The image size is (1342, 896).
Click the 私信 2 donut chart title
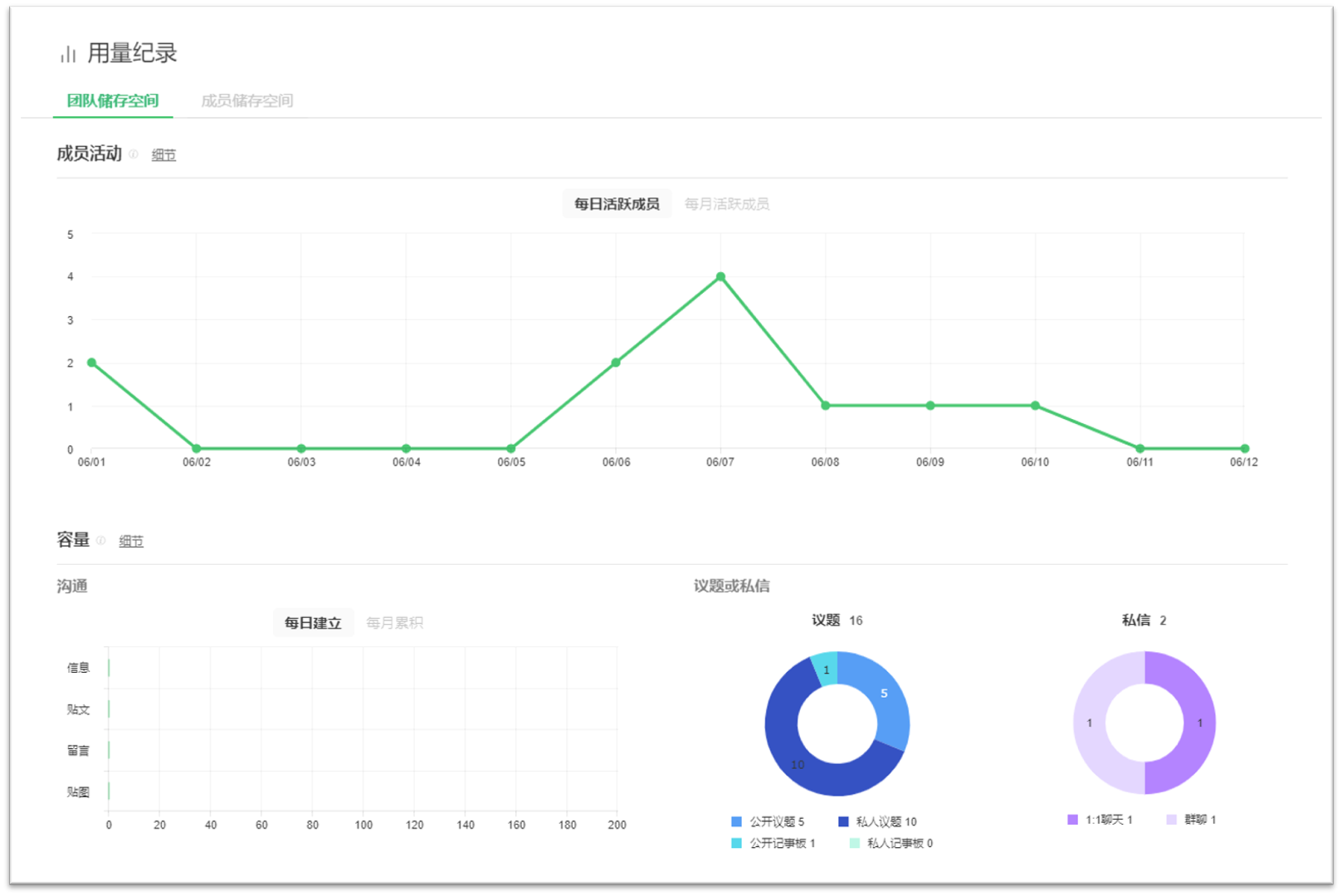click(1144, 621)
